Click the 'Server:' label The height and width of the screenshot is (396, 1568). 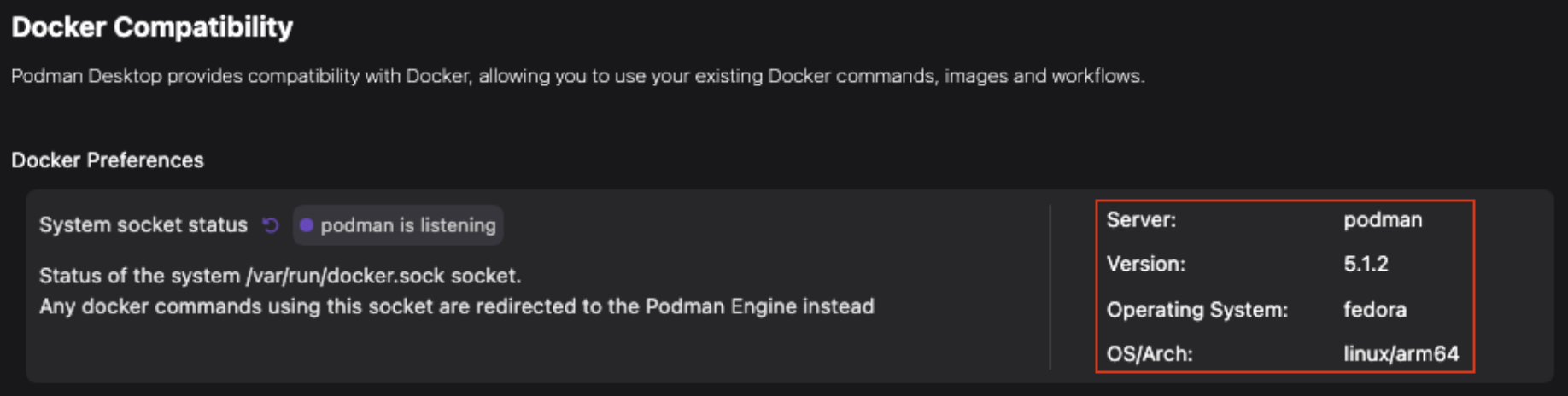(x=1141, y=220)
